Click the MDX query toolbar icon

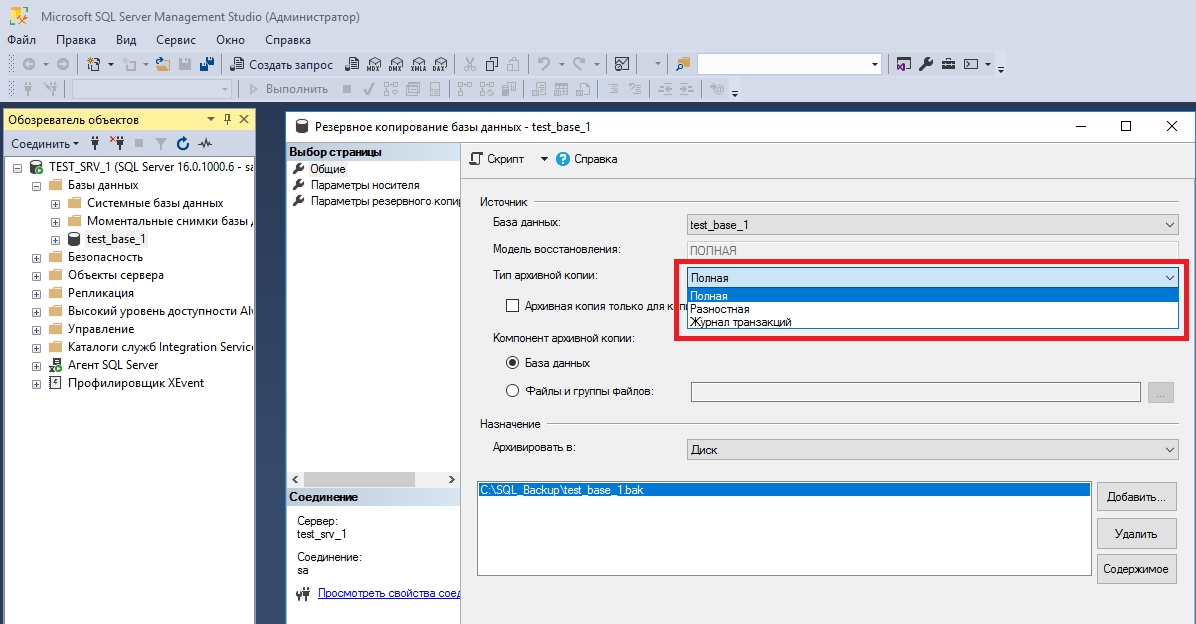coord(374,64)
